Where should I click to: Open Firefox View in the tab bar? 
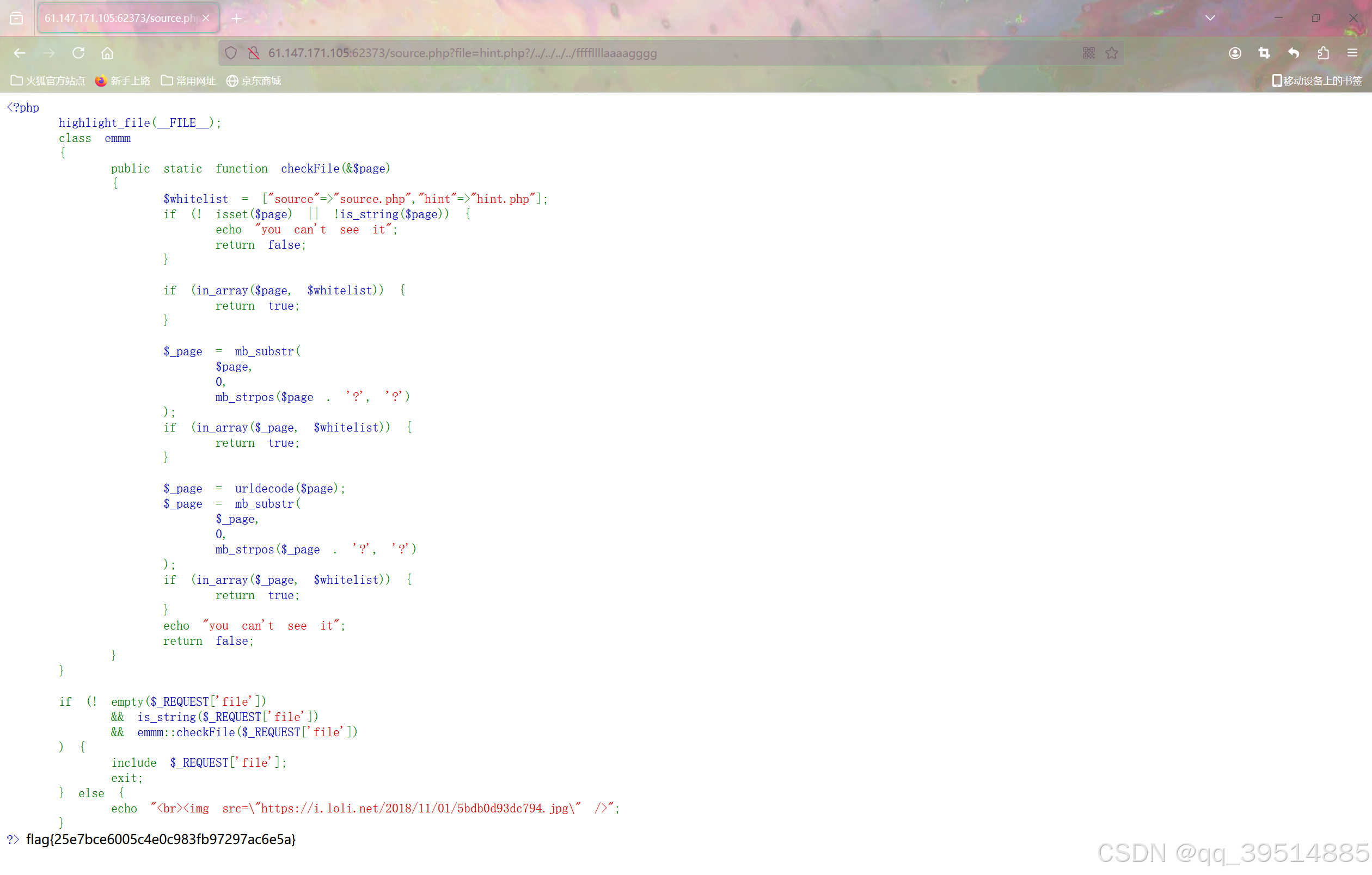click(x=16, y=17)
